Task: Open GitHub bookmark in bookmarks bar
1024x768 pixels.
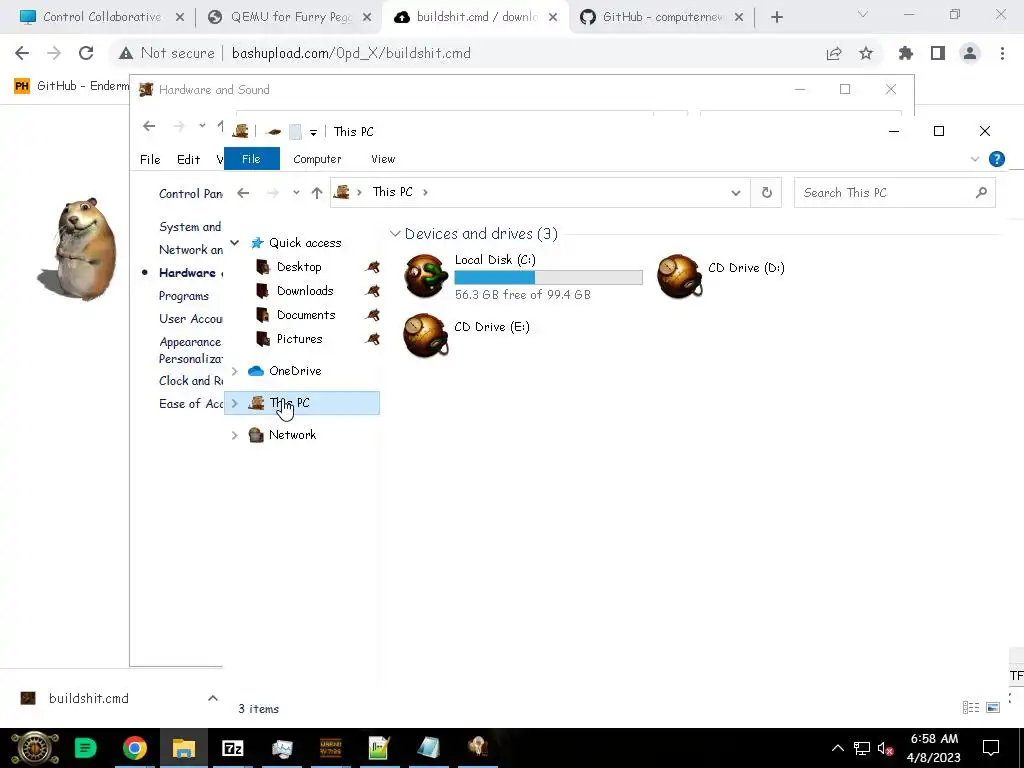Action: (71, 86)
